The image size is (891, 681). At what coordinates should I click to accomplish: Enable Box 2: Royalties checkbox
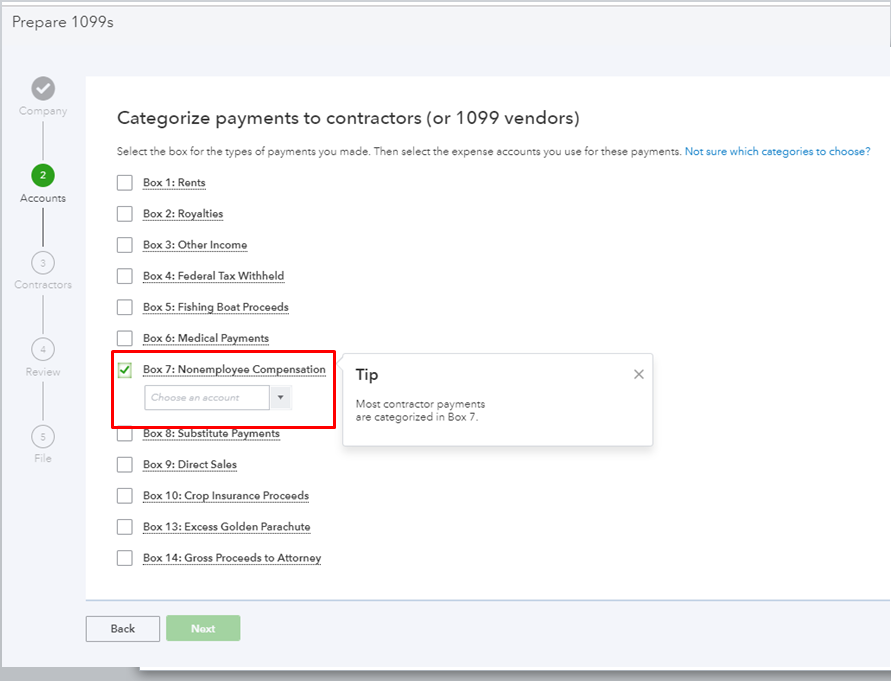pyautogui.click(x=125, y=214)
